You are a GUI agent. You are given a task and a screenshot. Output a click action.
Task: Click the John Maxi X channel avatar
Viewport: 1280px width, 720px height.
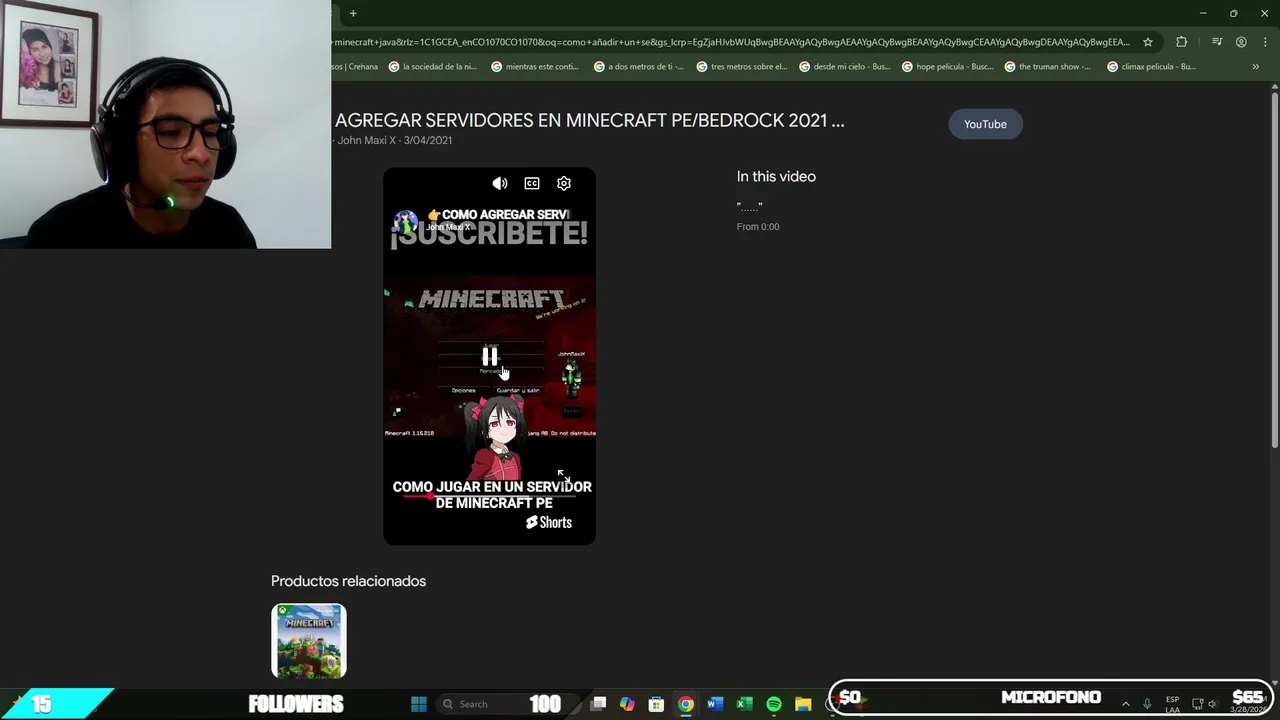coord(405,222)
